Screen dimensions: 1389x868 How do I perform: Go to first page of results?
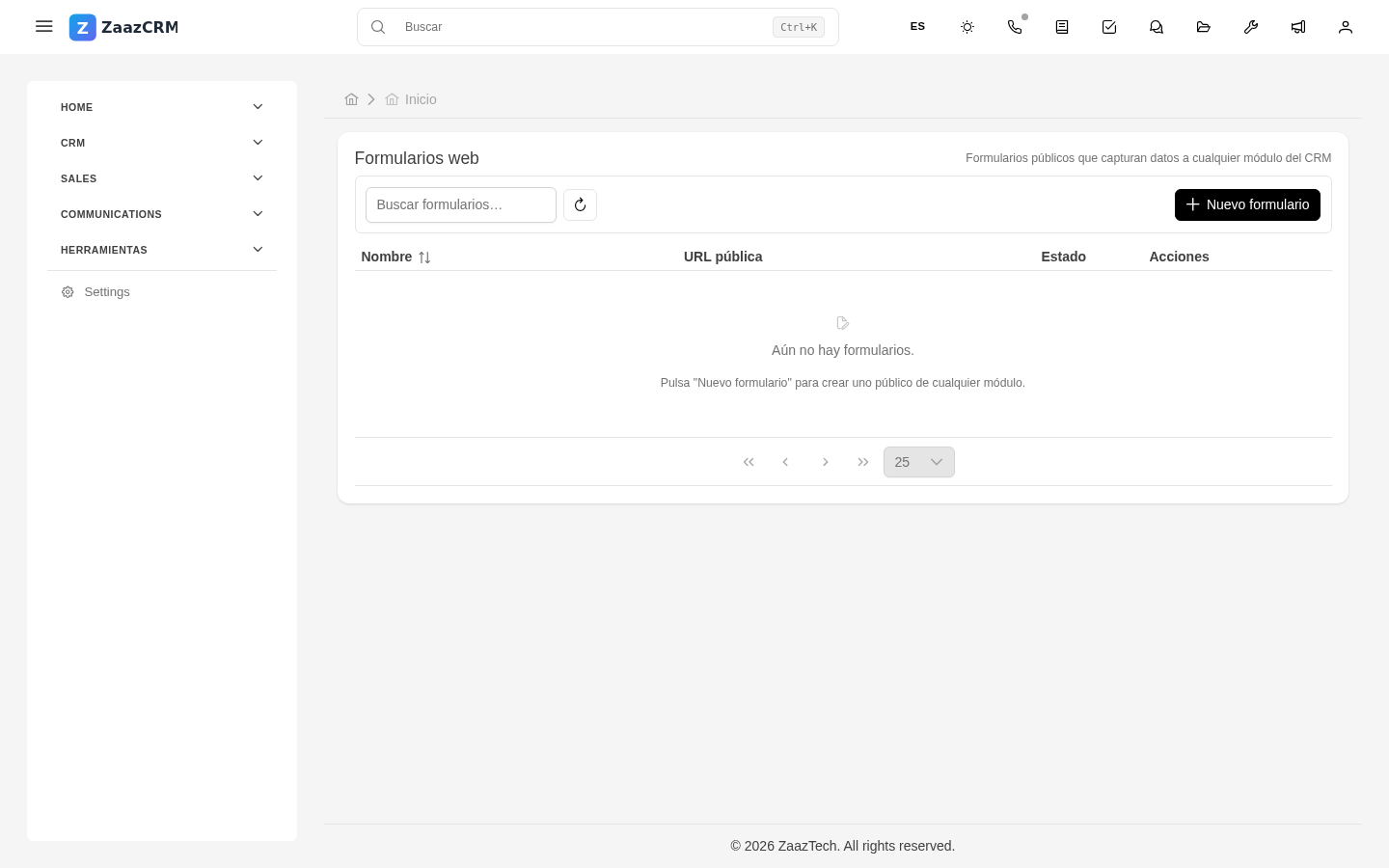coord(749,462)
